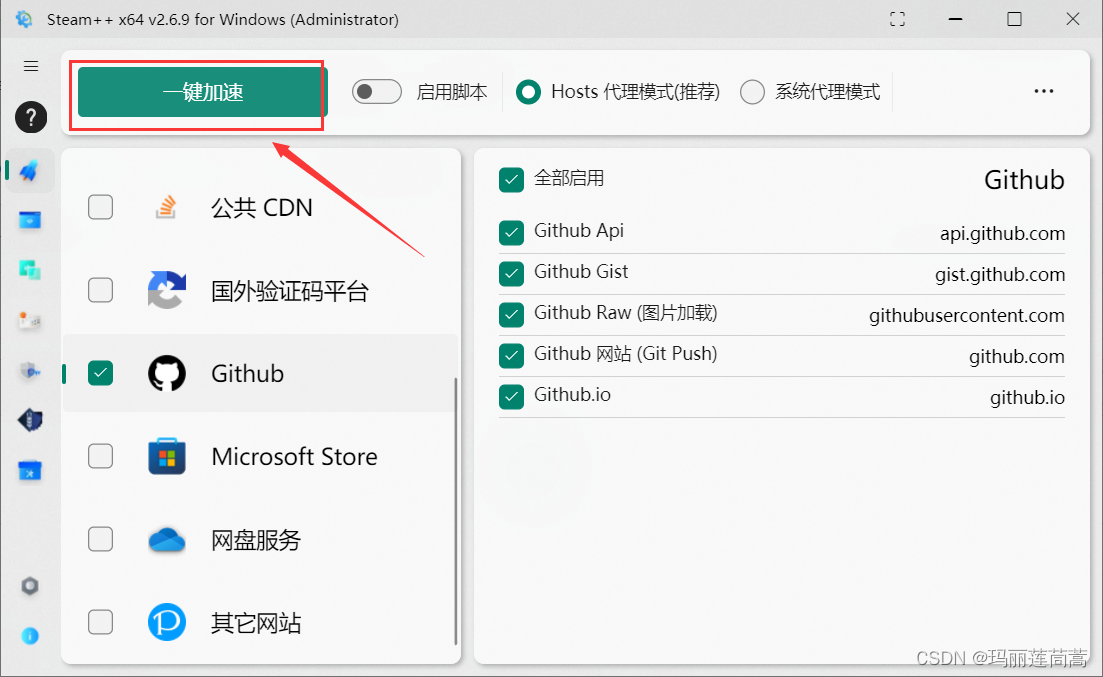Click the gist.github.com domain text
Viewport: 1103px width, 677px height.
1000,274
